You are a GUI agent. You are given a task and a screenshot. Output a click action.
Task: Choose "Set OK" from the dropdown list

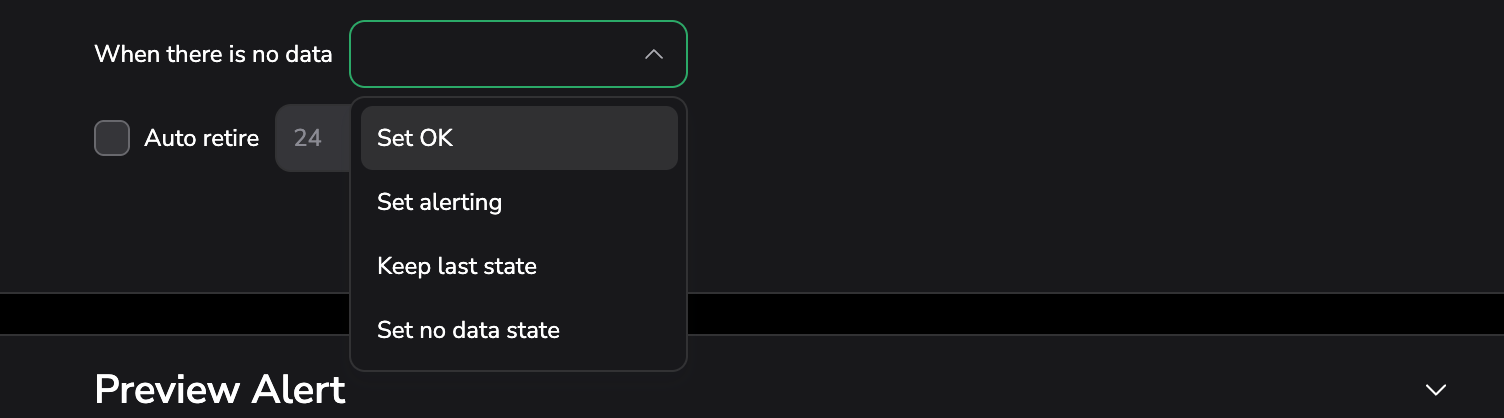click(518, 138)
